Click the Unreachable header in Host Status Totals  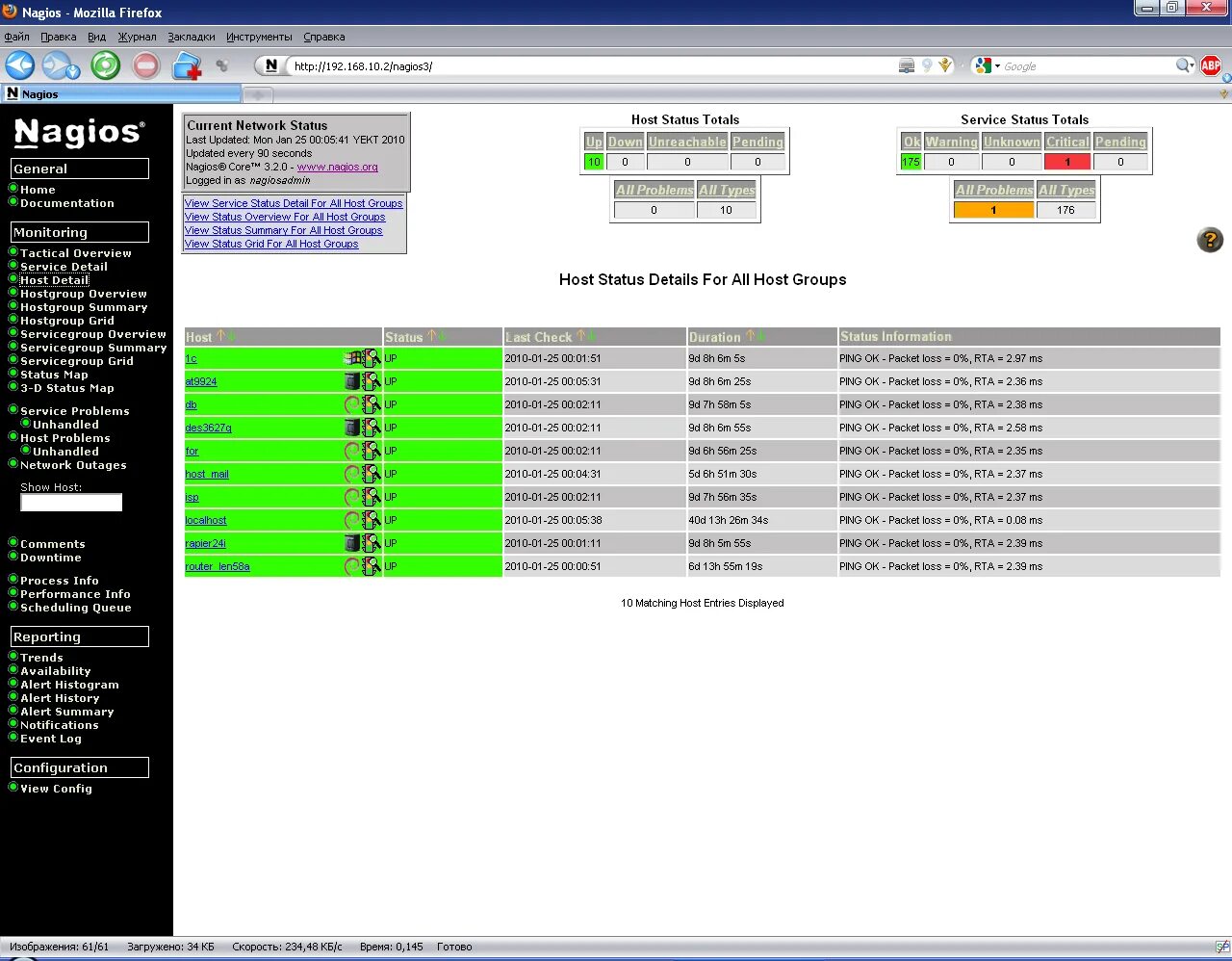(687, 142)
